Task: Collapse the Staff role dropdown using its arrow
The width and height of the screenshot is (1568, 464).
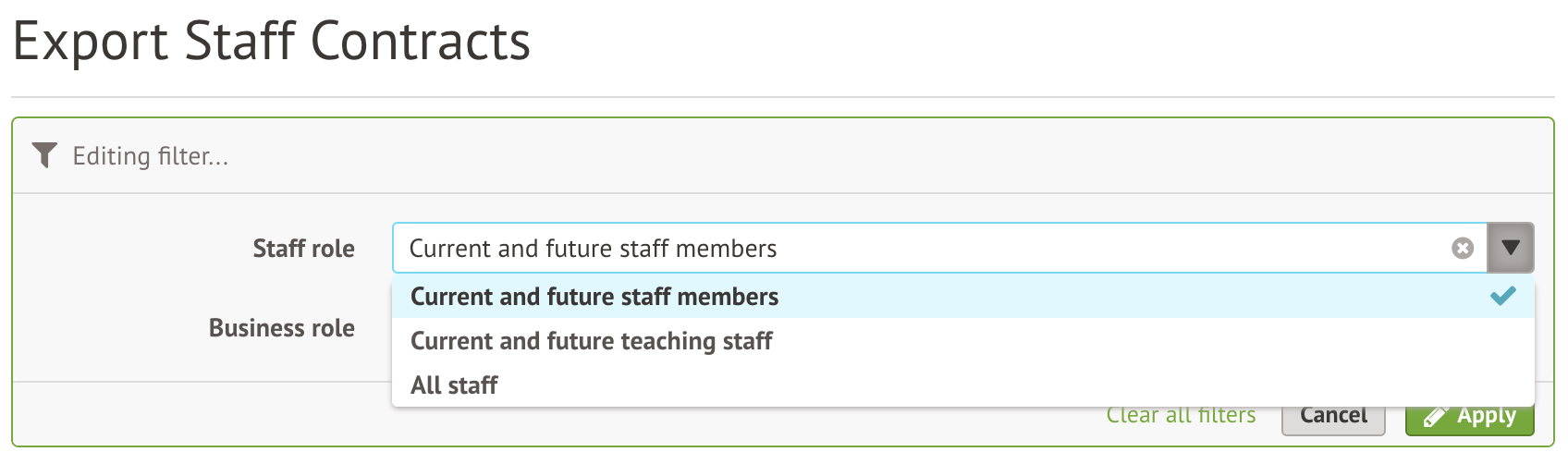Action: point(1511,248)
